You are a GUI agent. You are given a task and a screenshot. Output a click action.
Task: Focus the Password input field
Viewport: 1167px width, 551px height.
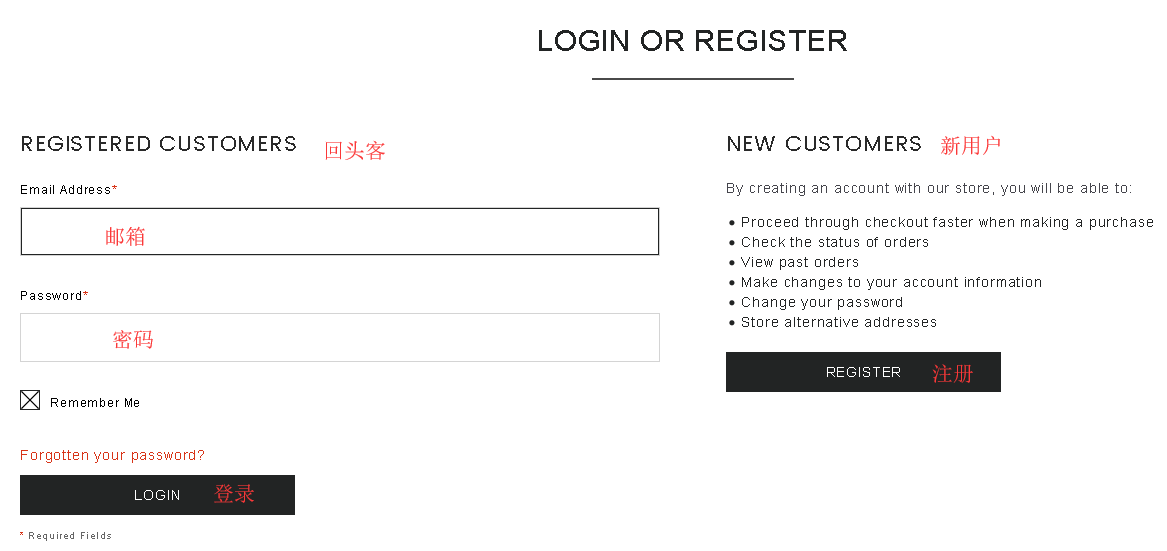point(339,338)
